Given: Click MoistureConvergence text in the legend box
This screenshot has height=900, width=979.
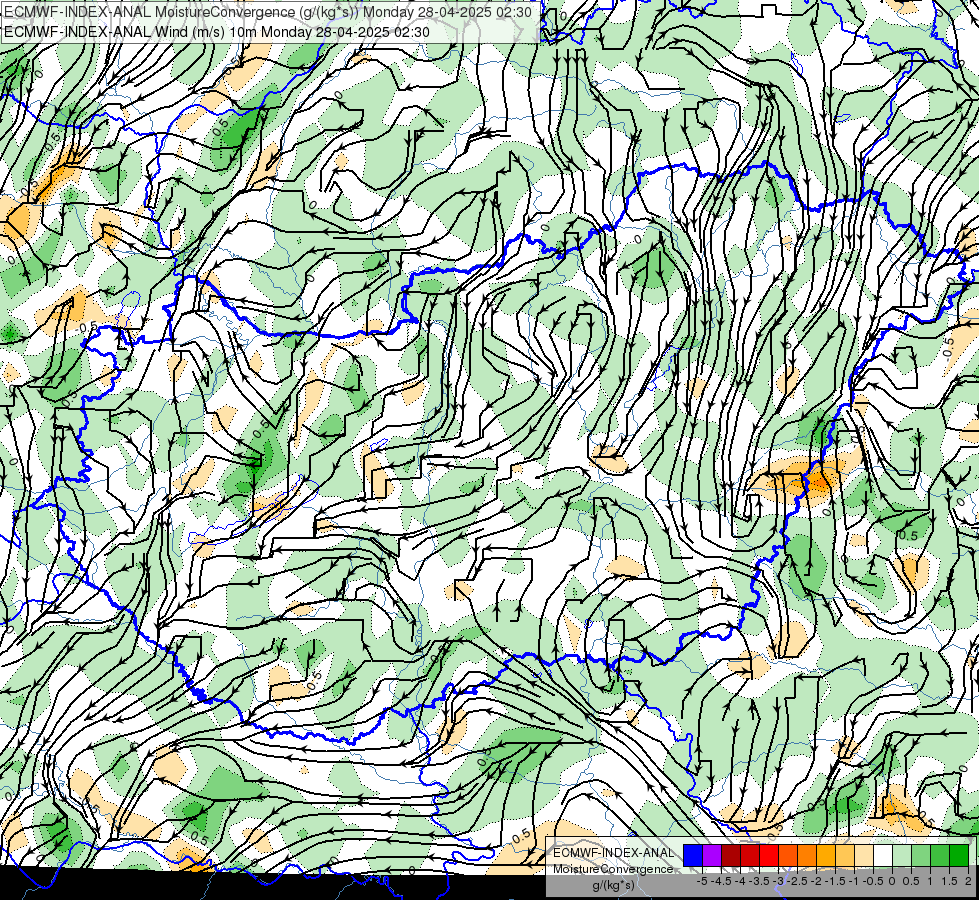Looking at the screenshot, I should (x=613, y=869).
